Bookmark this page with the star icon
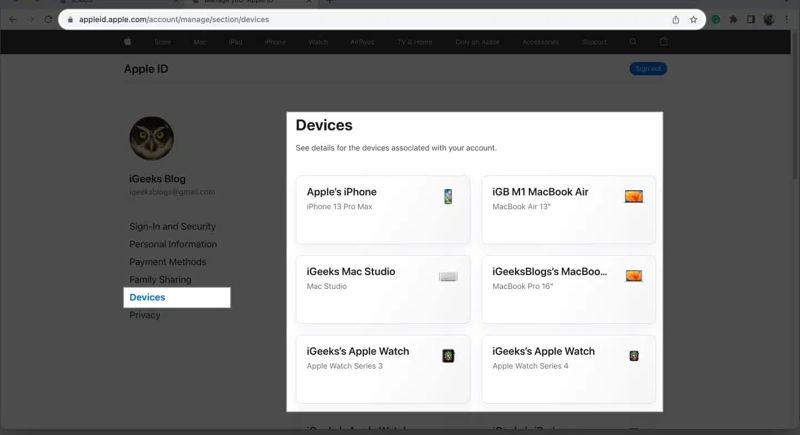This screenshot has height=435, width=800. pyautogui.click(x=693, y=19)
